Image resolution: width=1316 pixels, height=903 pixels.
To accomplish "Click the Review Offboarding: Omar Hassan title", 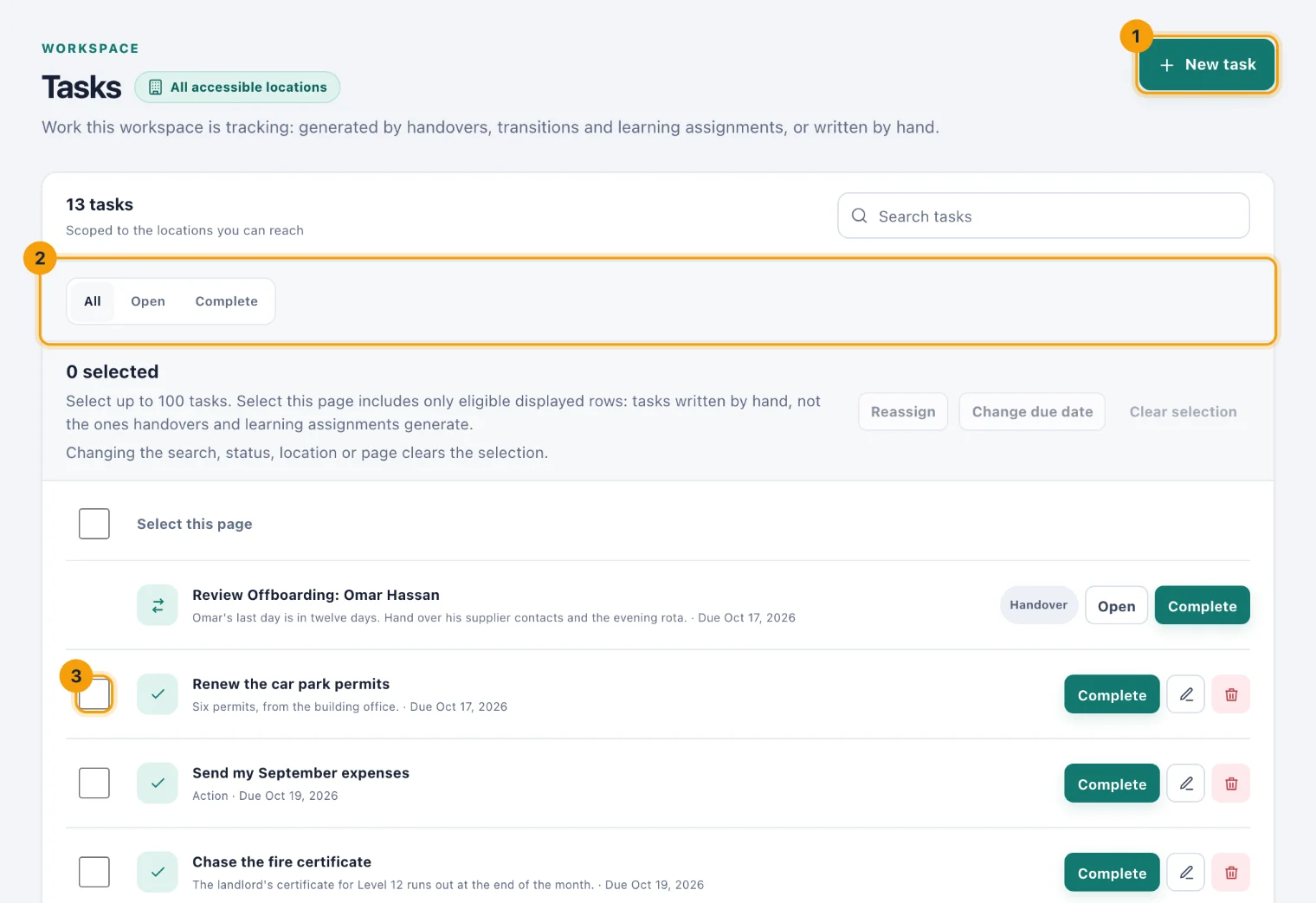I will pyautogui.click(x=316, y=595).
